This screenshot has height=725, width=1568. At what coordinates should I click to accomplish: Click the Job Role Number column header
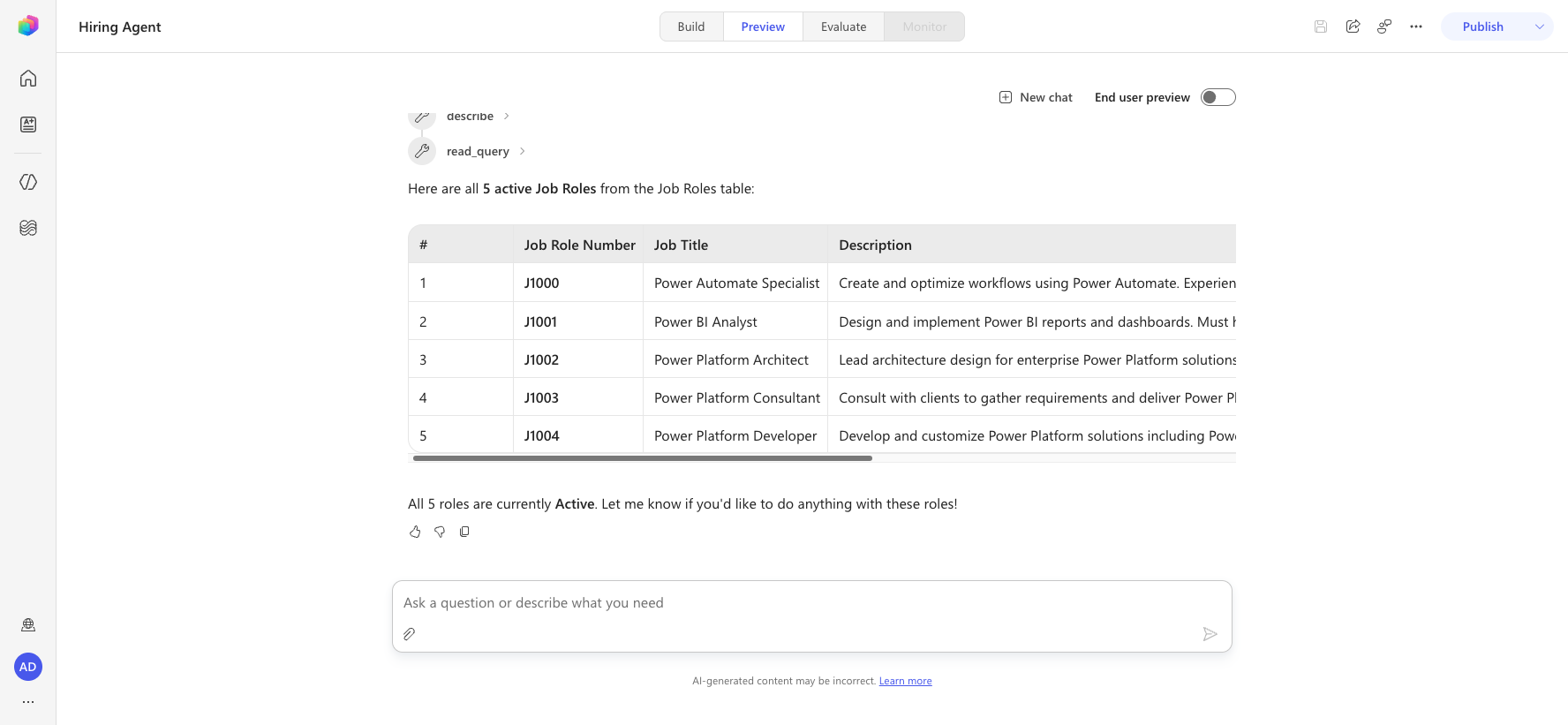point(579,245)
